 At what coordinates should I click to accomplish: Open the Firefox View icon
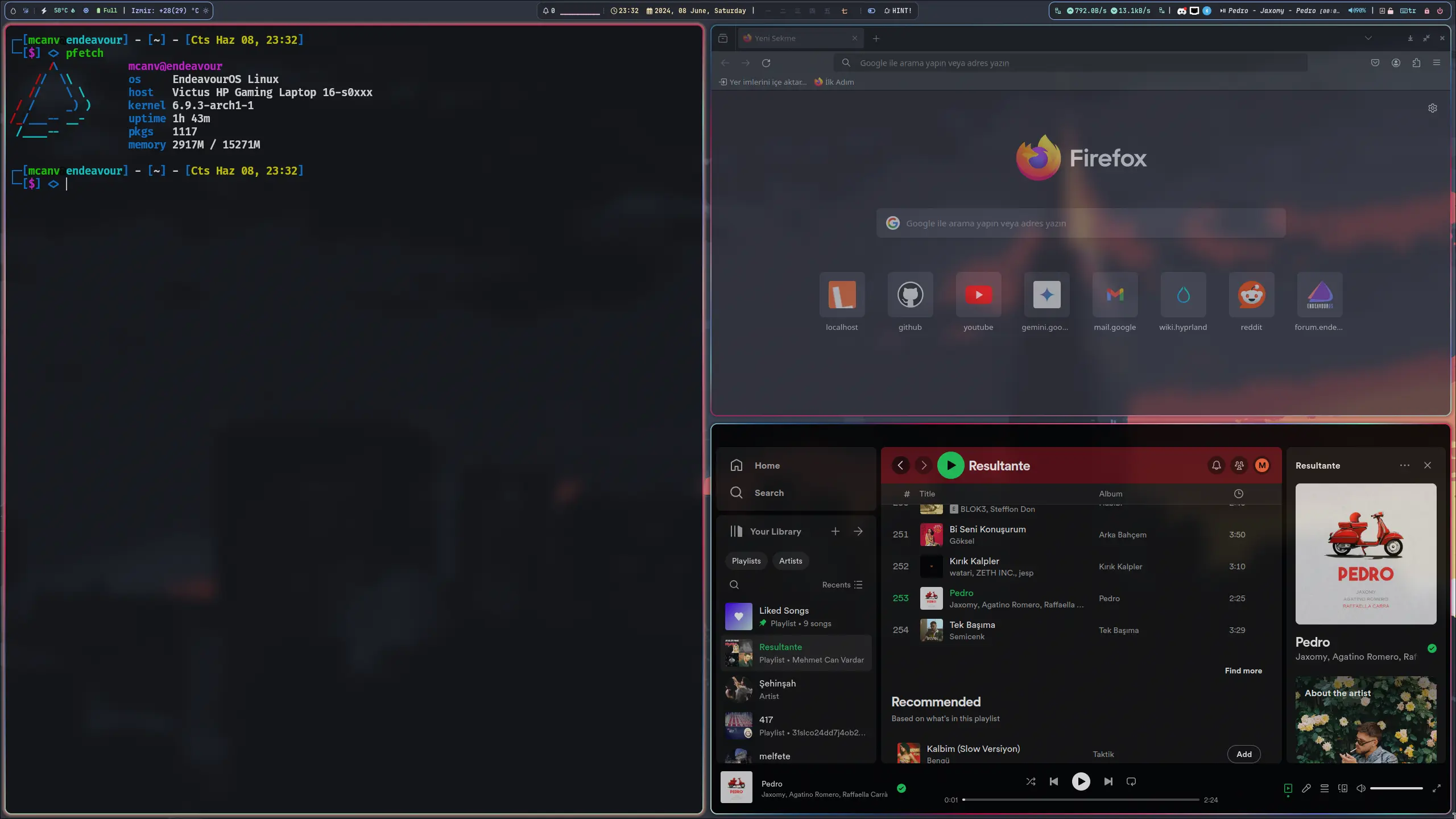pyautogui.click(x=723, y=38)
